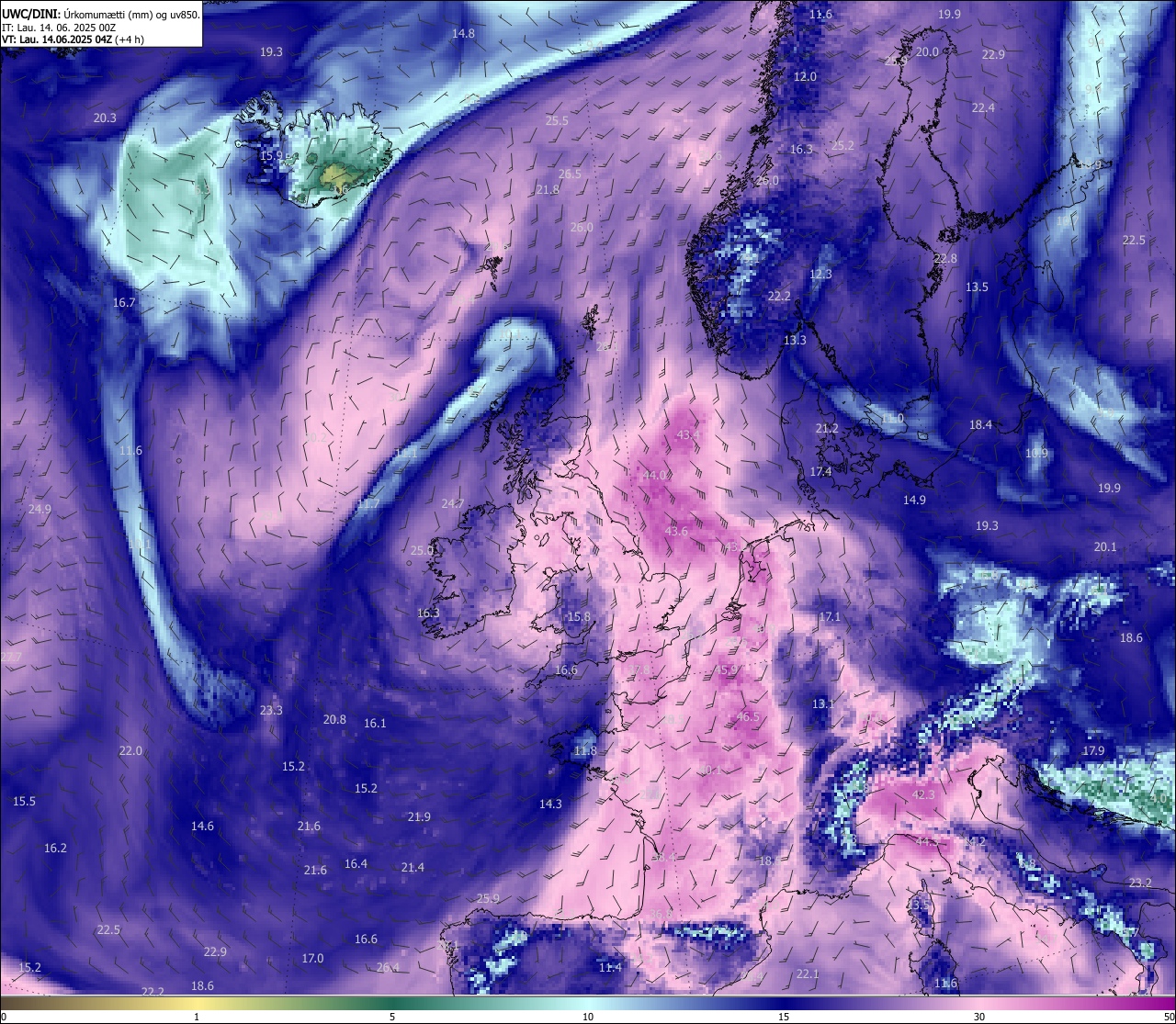Click the 17.9 value label
The height and width of the screenshot is (1024, 1176).
tap(1093, 750)
